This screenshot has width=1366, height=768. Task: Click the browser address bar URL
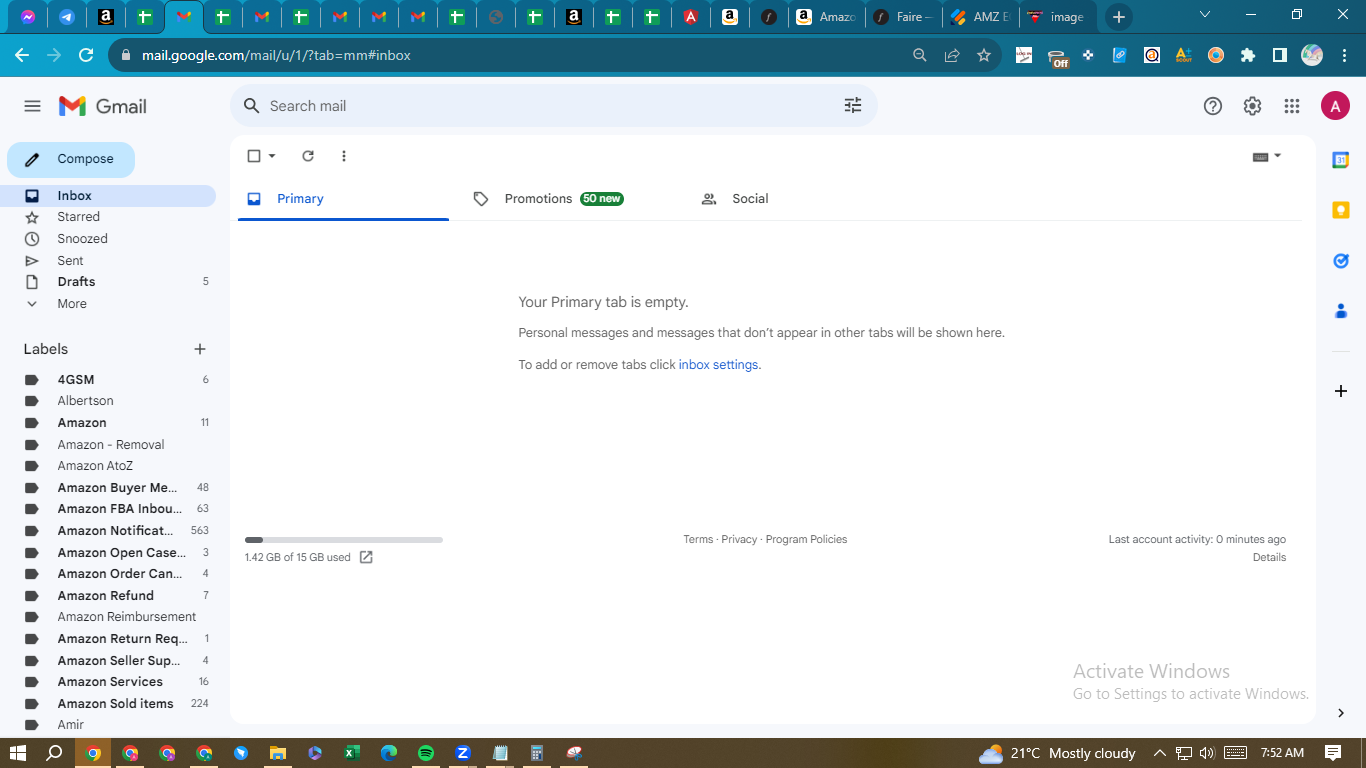tap(276, 55)
